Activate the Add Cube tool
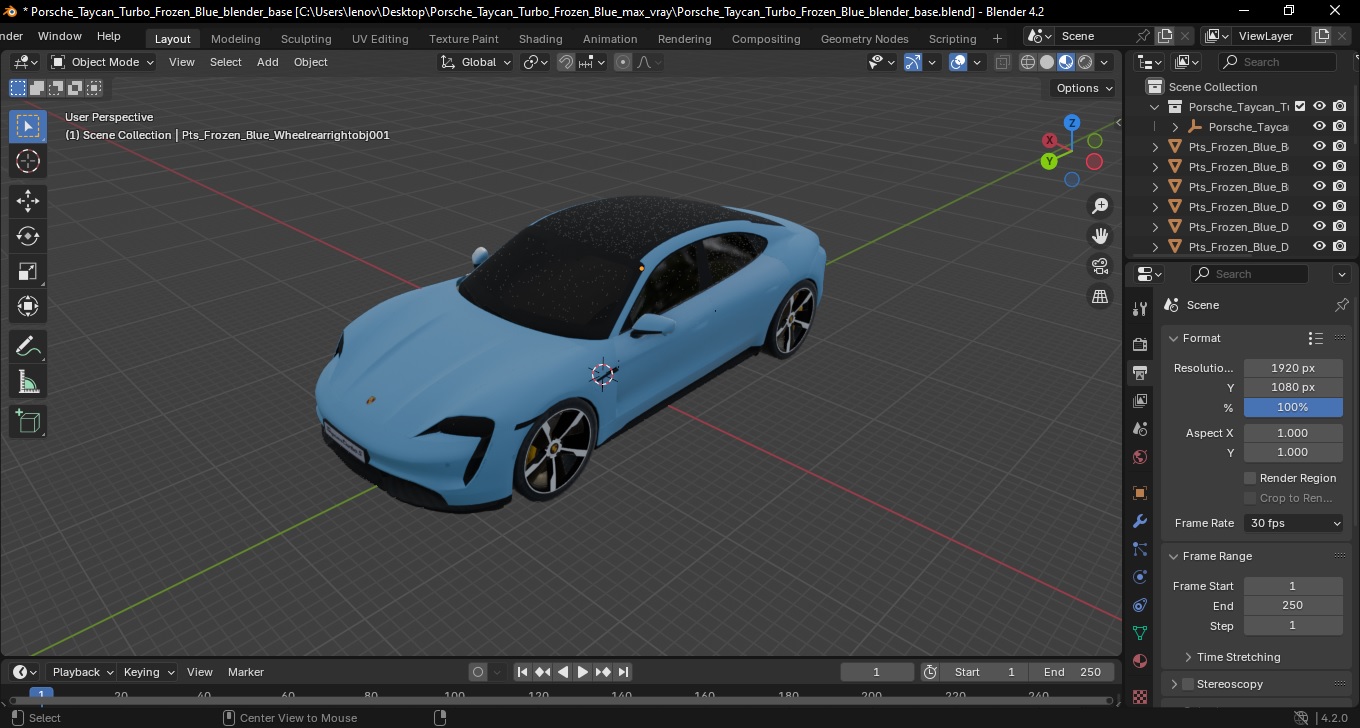The height and width of the screenshot is (728, 1360). pyautogui.click(x=28, y=421)
